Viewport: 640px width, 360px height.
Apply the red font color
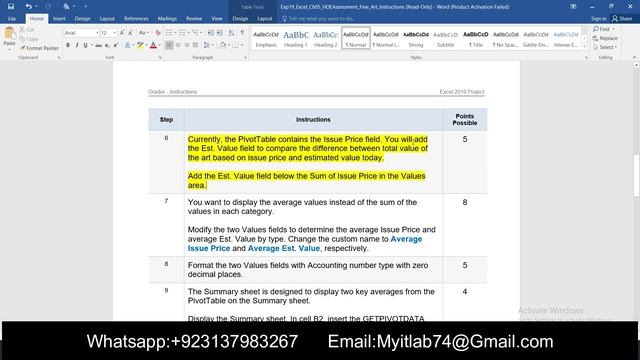tap(153, 45)
